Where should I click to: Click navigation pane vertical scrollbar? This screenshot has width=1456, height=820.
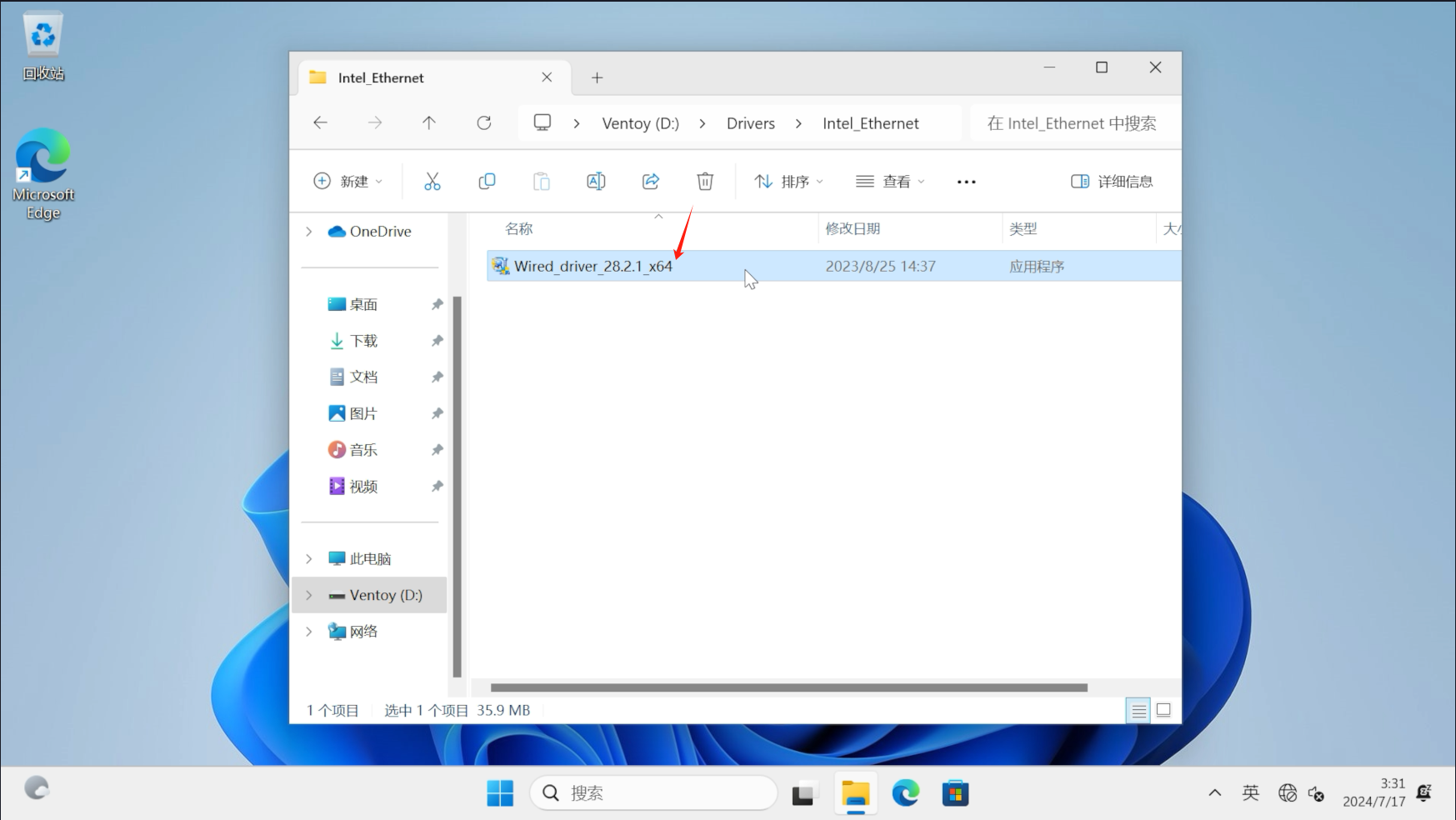click(457, 487)
